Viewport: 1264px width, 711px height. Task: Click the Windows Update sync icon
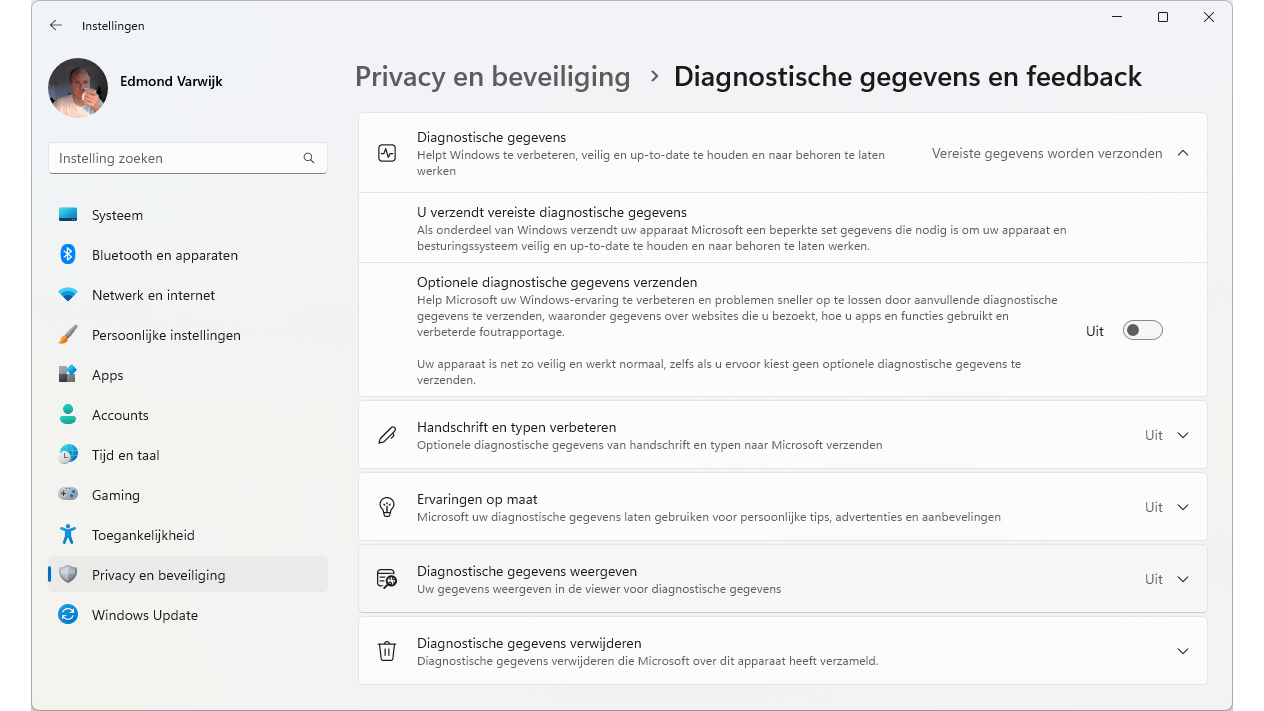68,615
